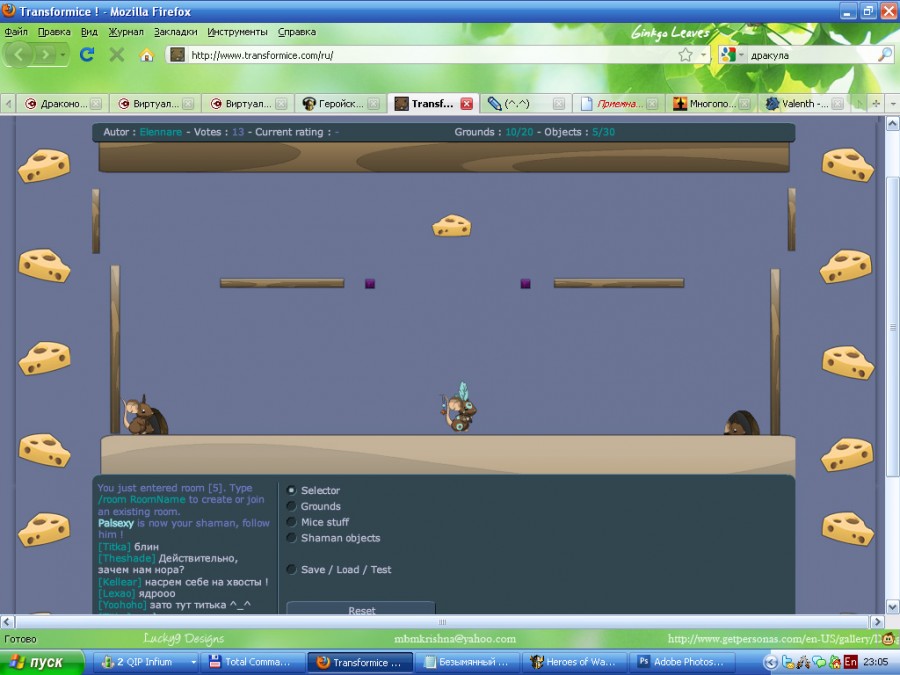Select the purple square by the right platform
Viewport: 900px width, 675px height.
(525, 283)
